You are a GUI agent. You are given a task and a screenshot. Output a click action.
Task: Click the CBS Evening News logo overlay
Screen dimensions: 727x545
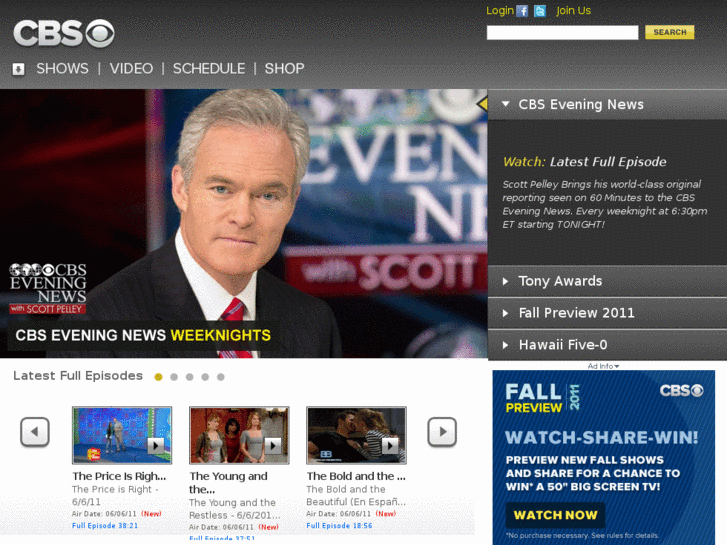pyautogui.click(x=48, y=289)
